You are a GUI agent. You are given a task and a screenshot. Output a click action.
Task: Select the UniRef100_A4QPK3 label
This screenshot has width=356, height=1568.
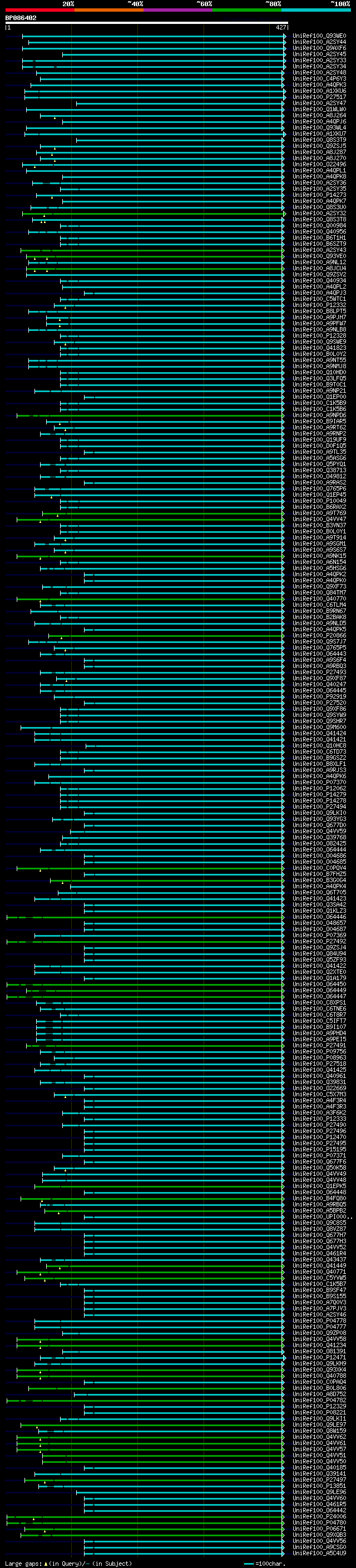[x=319, y=85]
